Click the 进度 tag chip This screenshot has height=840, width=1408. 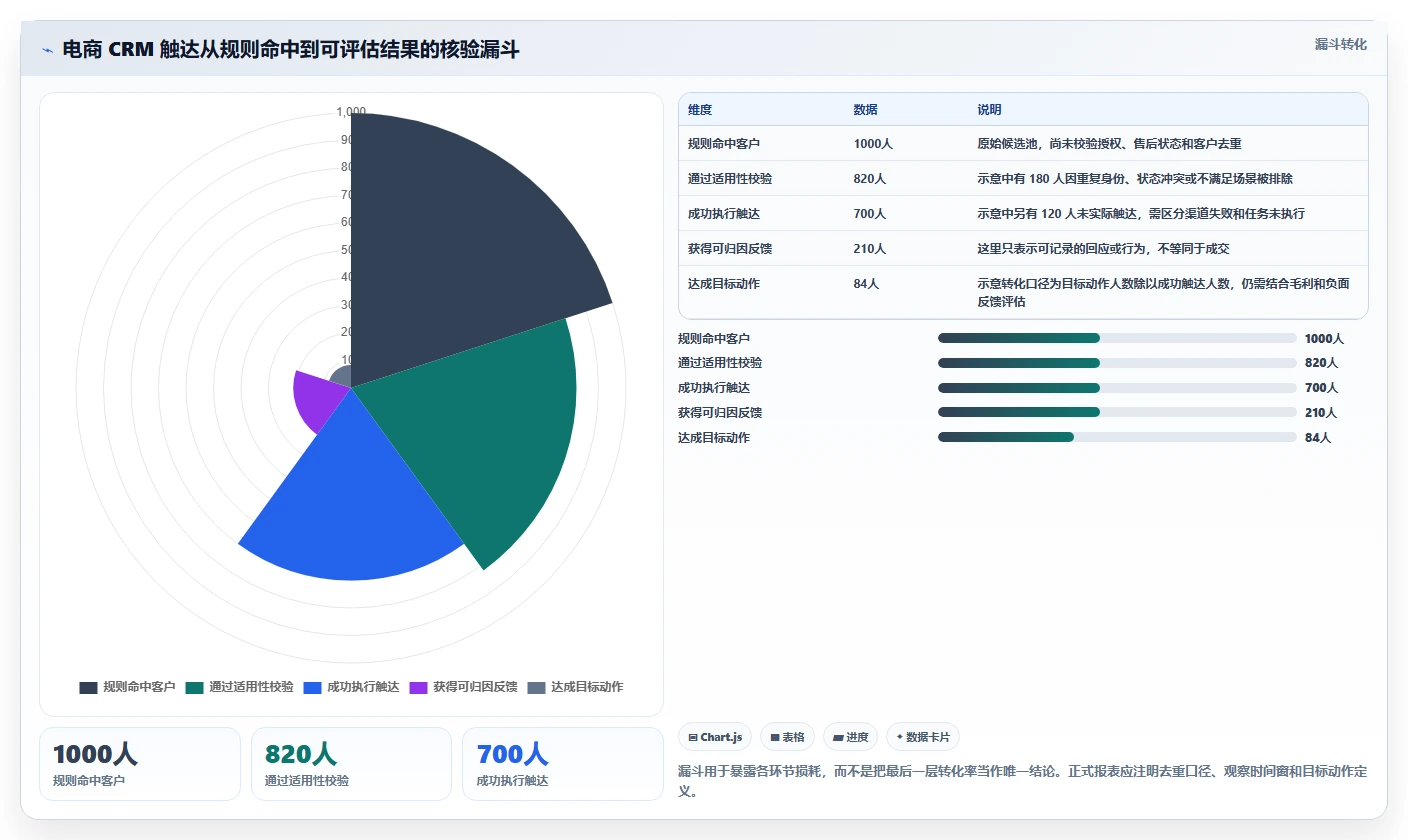(x=851, y=737)
